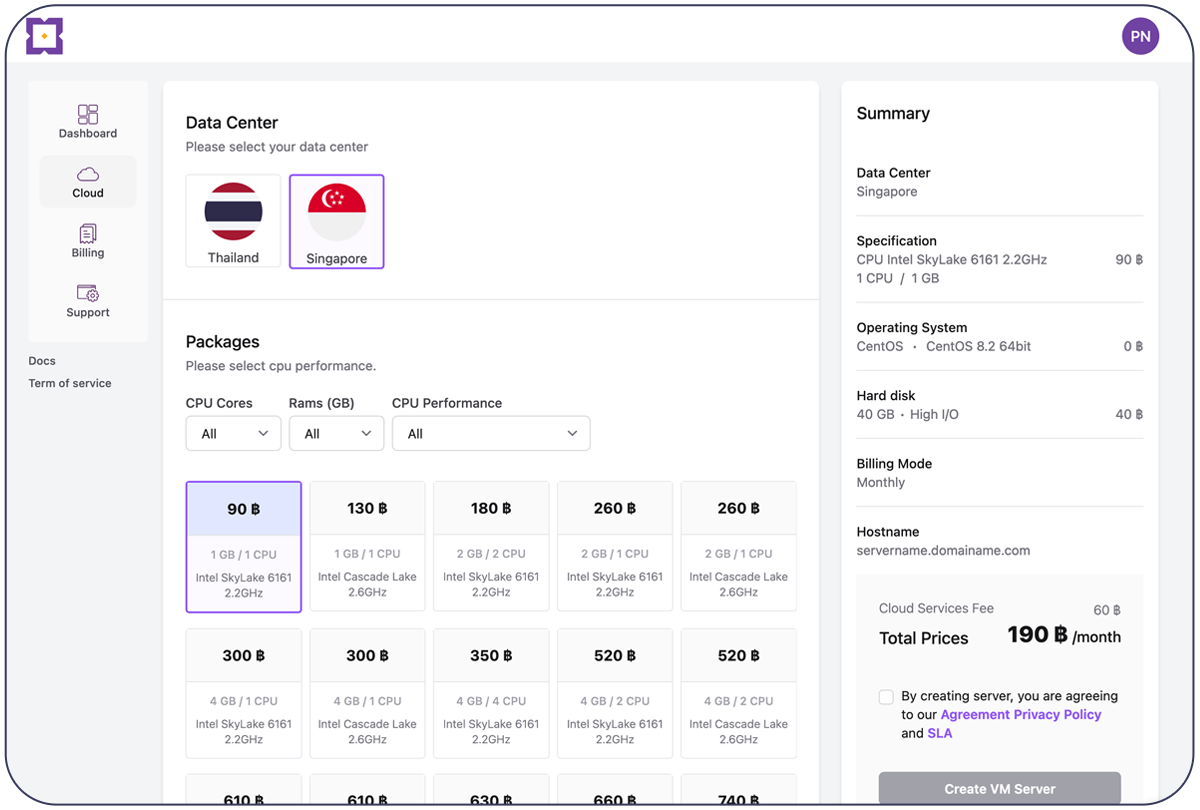Click the 190 ฿ total price
Image resolution: width=1200 pixels, height=810 pixels.
tap(1037, 635)
